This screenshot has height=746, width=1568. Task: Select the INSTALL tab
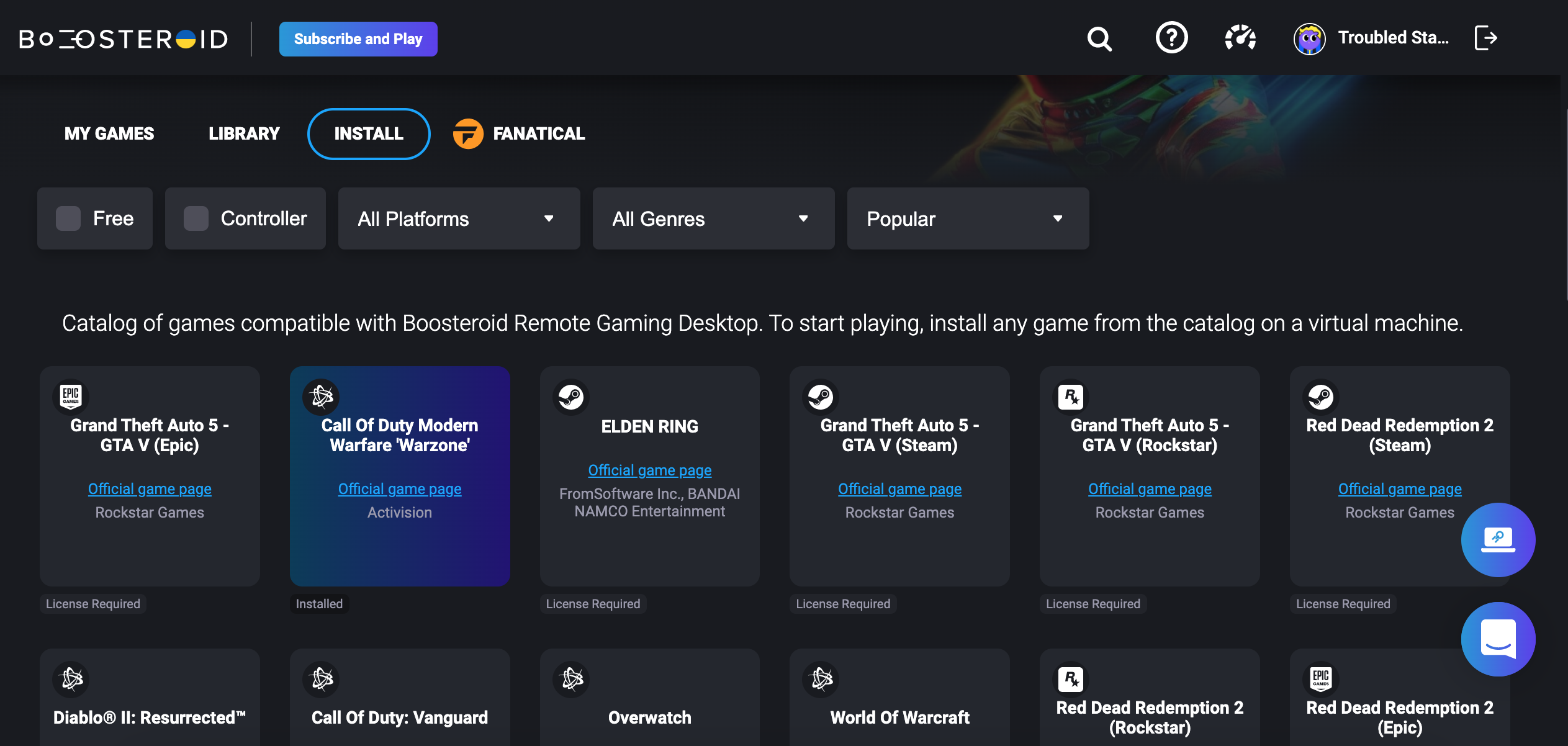pos(369,133)
